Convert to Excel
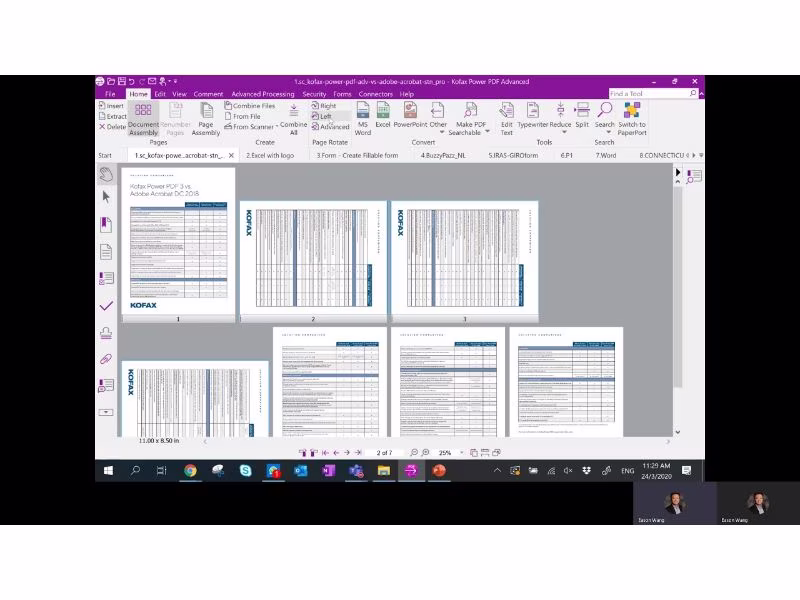The height and width of the screenshot is (600, 800). (383, 115)
